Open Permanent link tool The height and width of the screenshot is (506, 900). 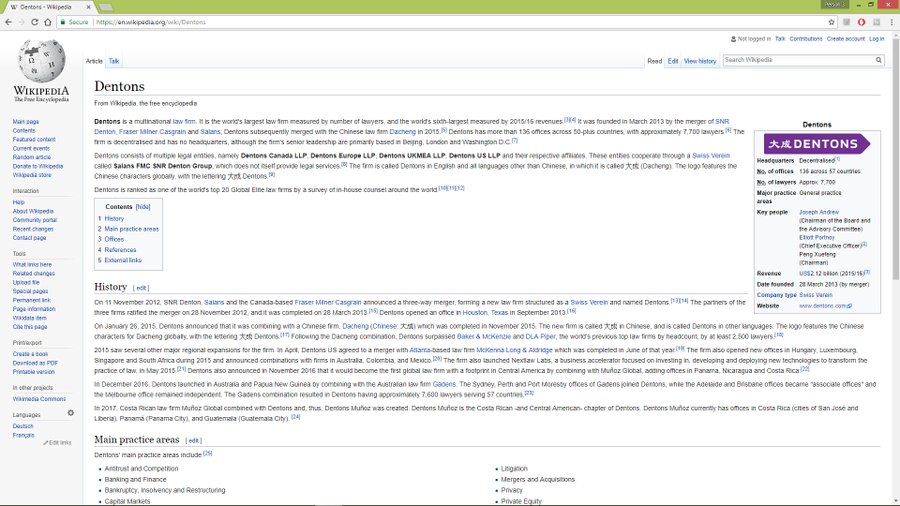tap(32, 300)
